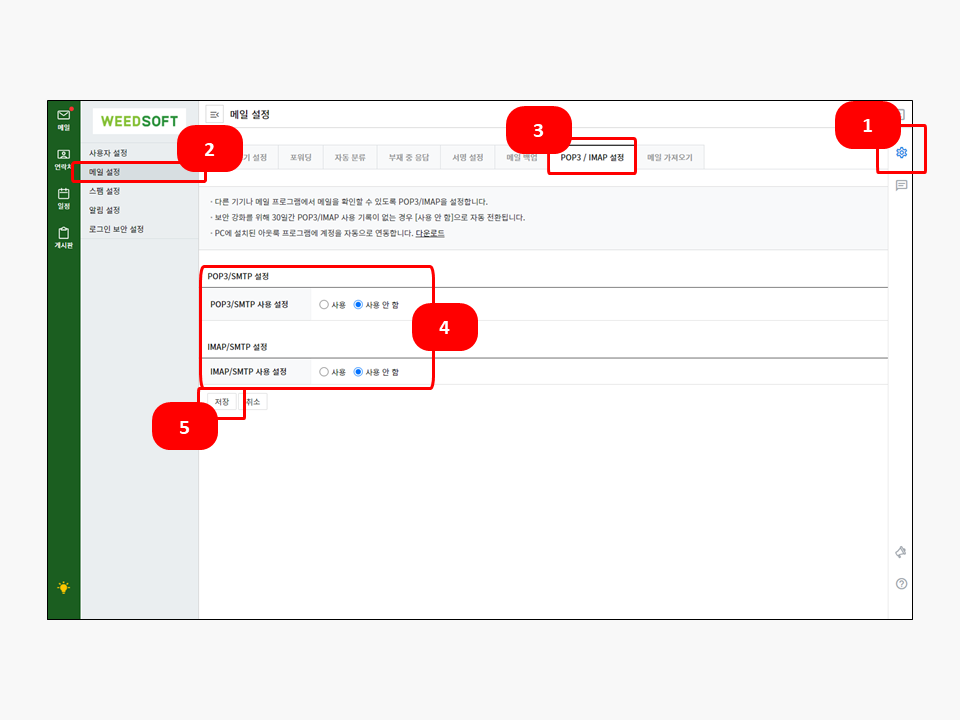The width and height of the screenshot is (960, 720).
Task: Switch to the 메일 가져오기 tab
Action: click(x=670, y=158)
